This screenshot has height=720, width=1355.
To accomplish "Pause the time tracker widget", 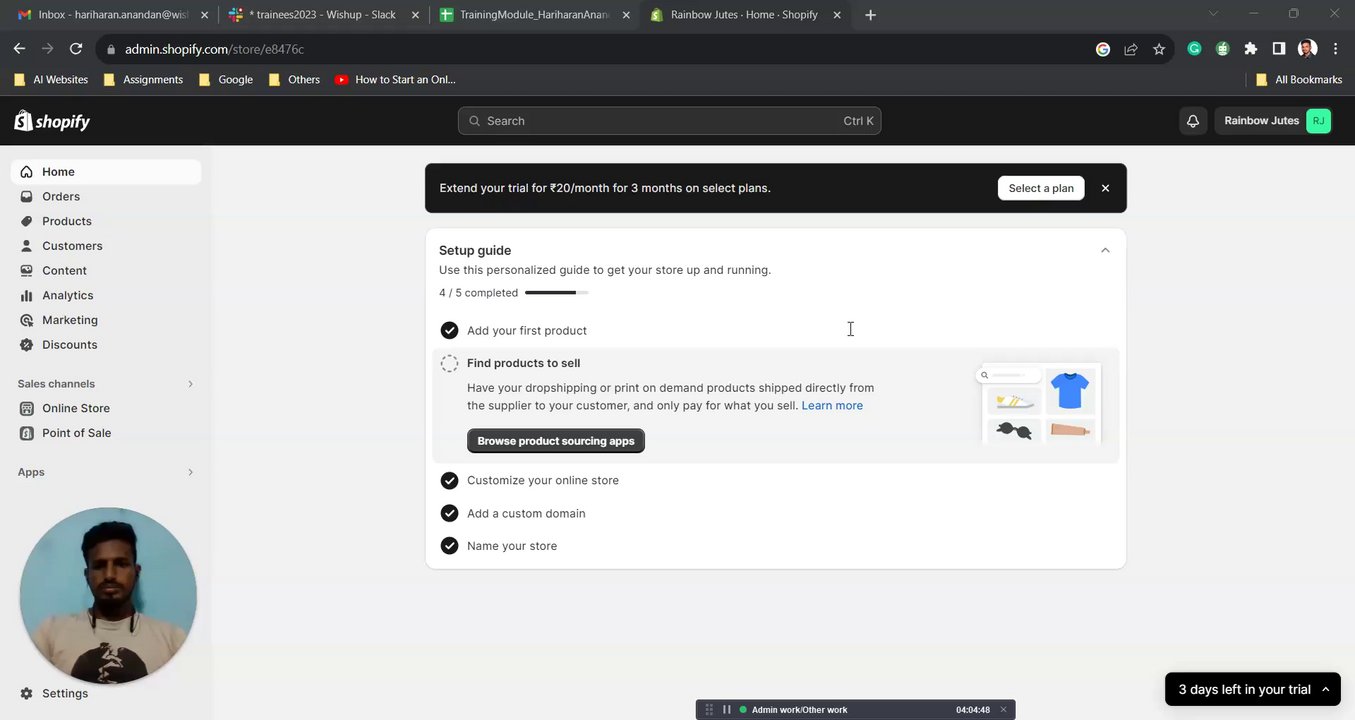I will (x=727, y=710).
